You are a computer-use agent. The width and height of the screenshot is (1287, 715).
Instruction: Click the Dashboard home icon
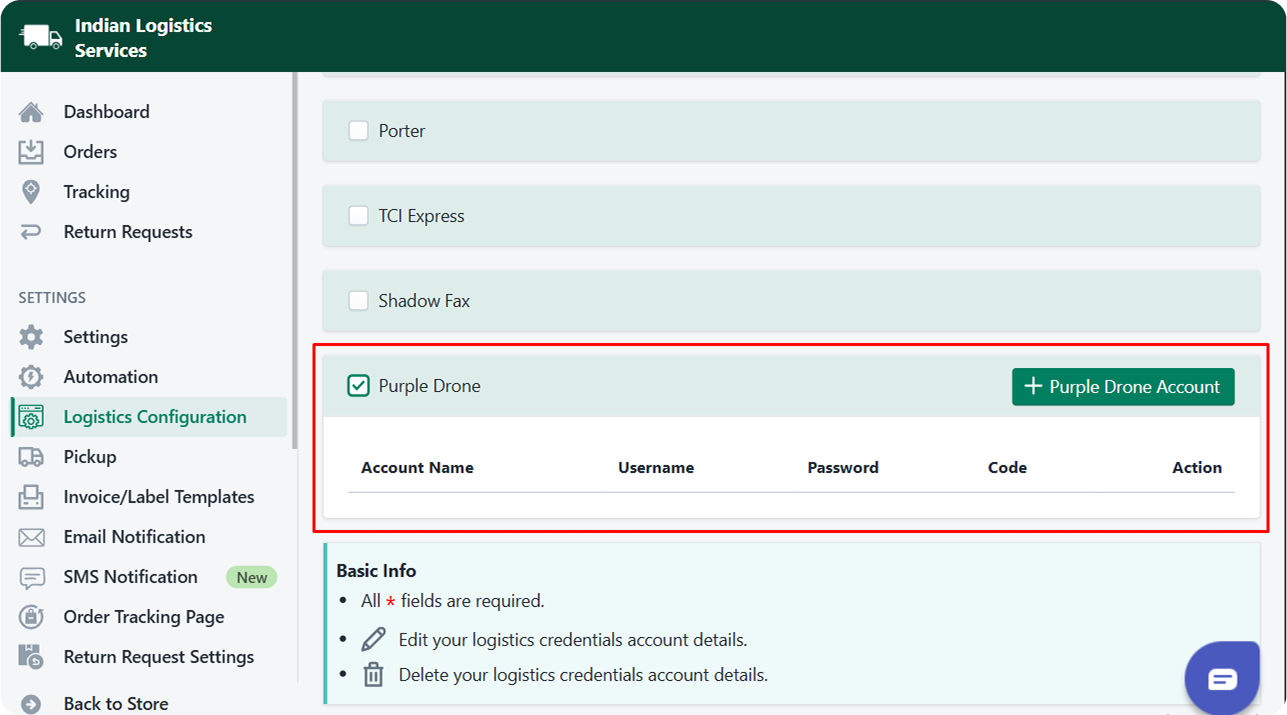[x=31, y=112]
